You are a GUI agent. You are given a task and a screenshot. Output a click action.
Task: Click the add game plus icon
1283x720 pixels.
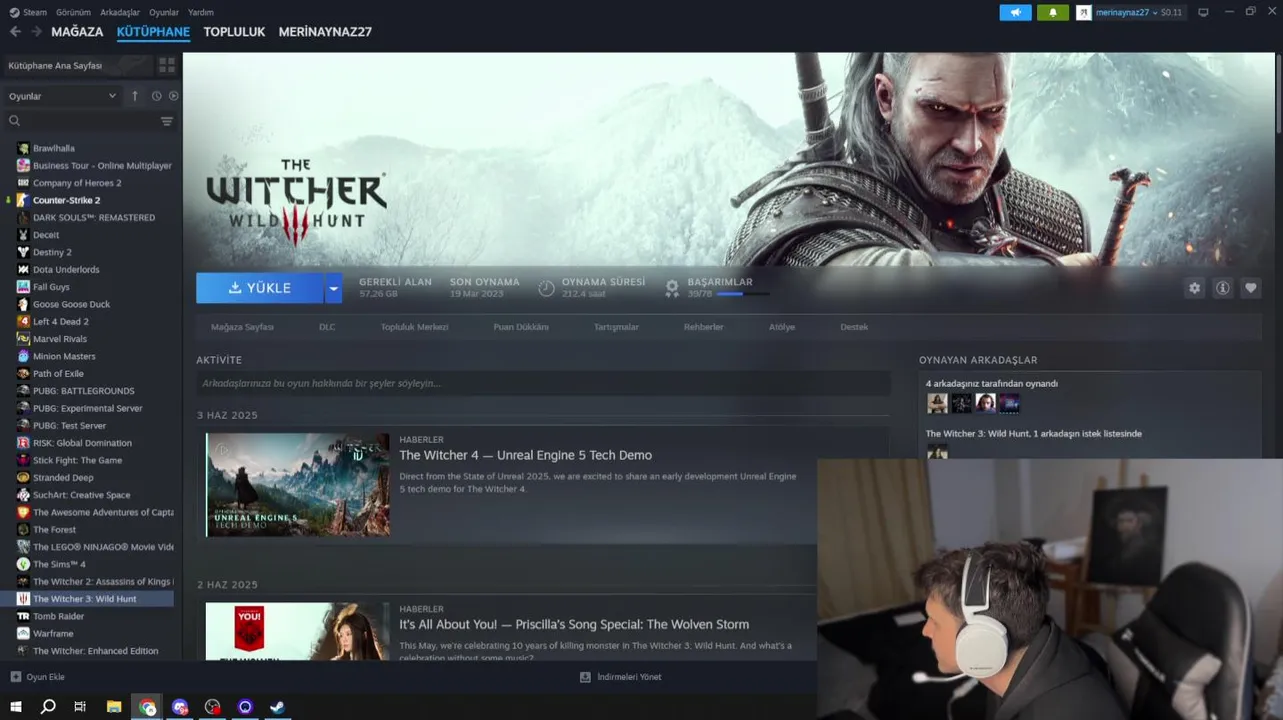click(15, 677)
